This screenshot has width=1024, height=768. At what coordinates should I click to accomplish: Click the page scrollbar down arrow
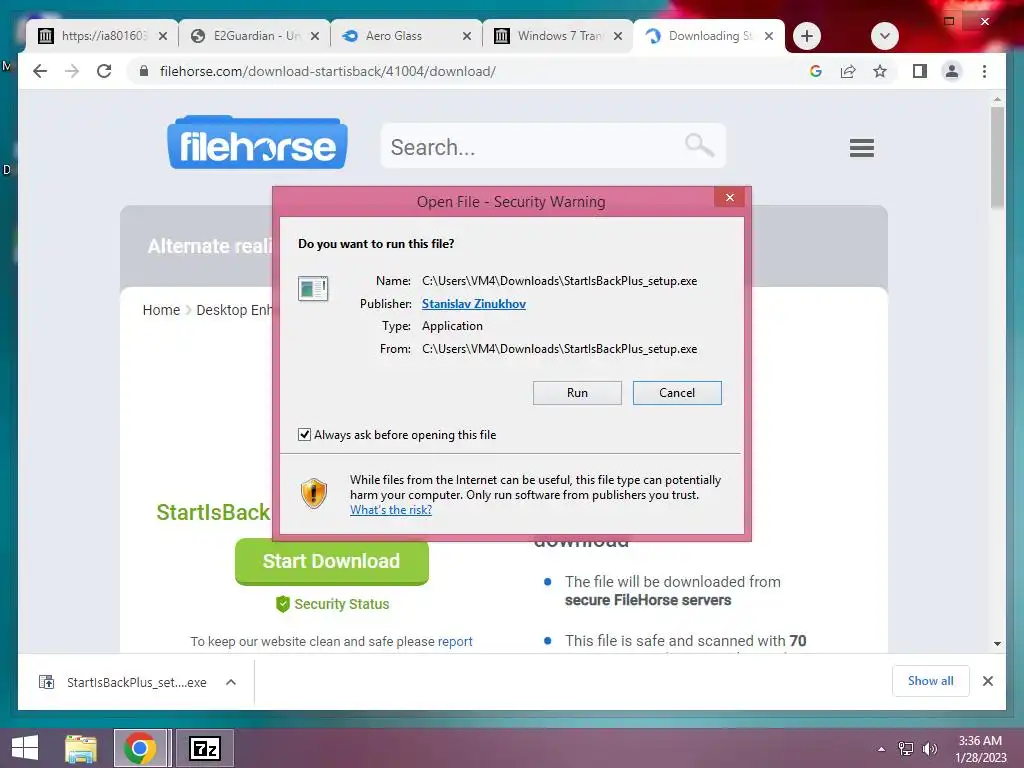(997, 643)
